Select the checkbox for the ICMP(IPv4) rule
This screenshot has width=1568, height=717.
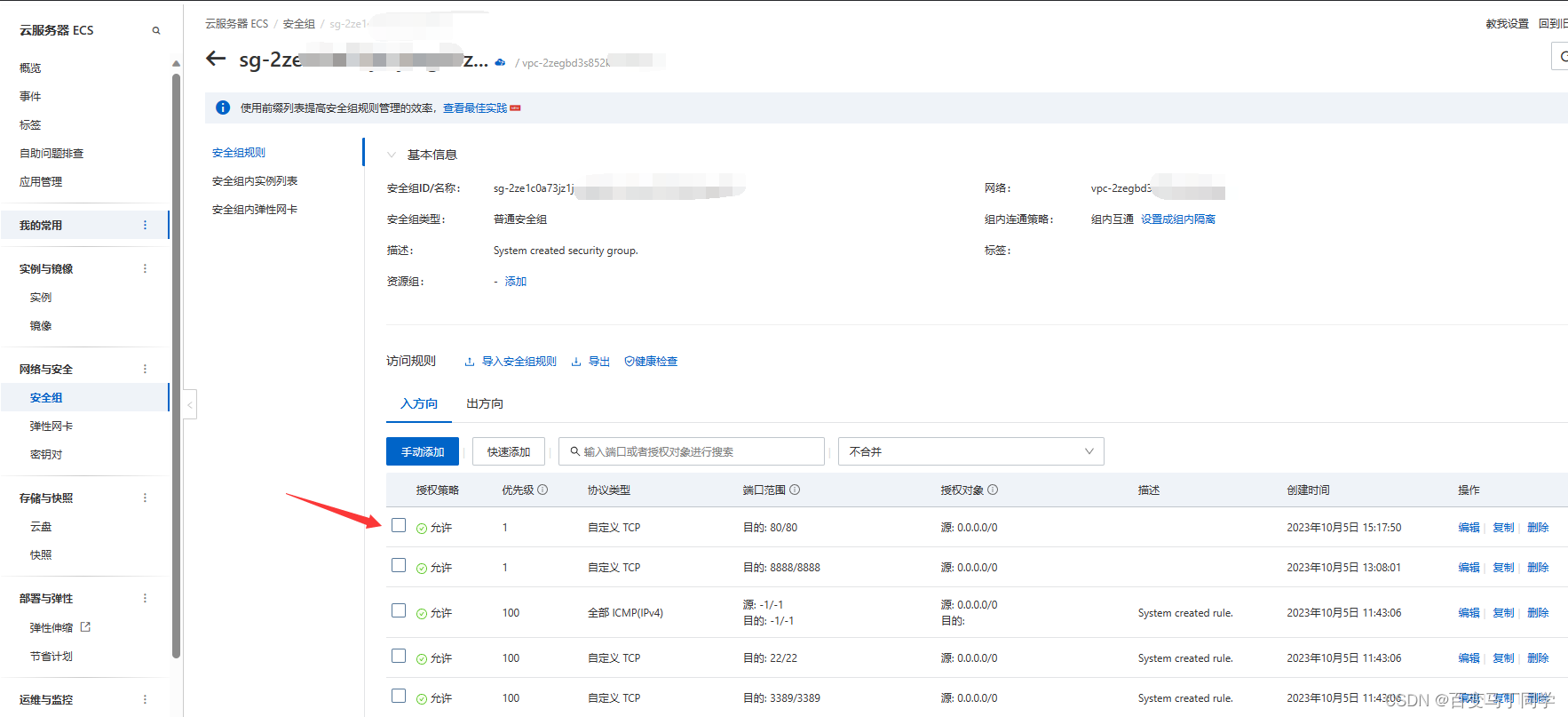[399, 610]
